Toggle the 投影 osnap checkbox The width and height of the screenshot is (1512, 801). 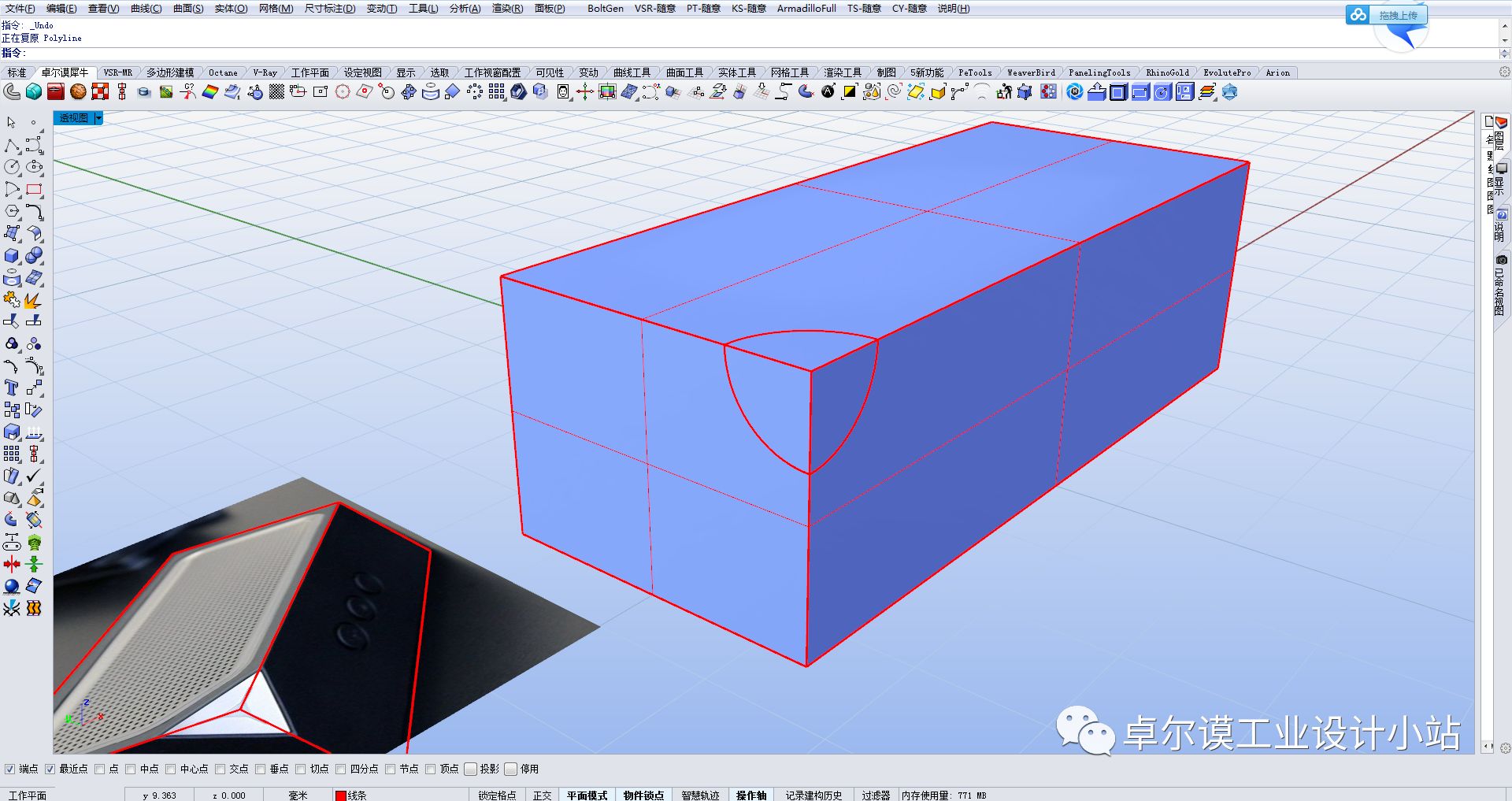pyautogui.click(x=470, y=769)
